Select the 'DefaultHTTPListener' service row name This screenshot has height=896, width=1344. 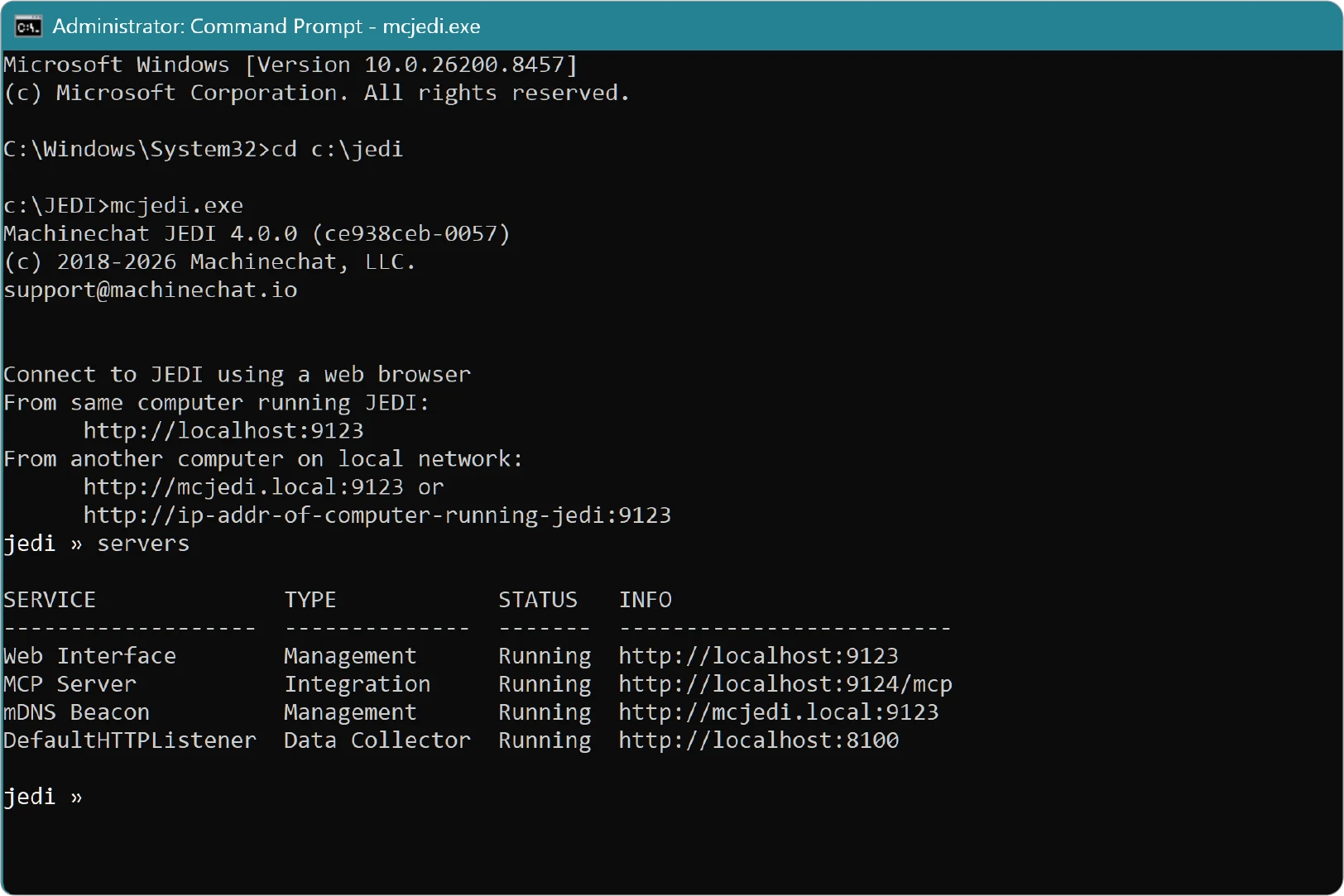point(130,740)
